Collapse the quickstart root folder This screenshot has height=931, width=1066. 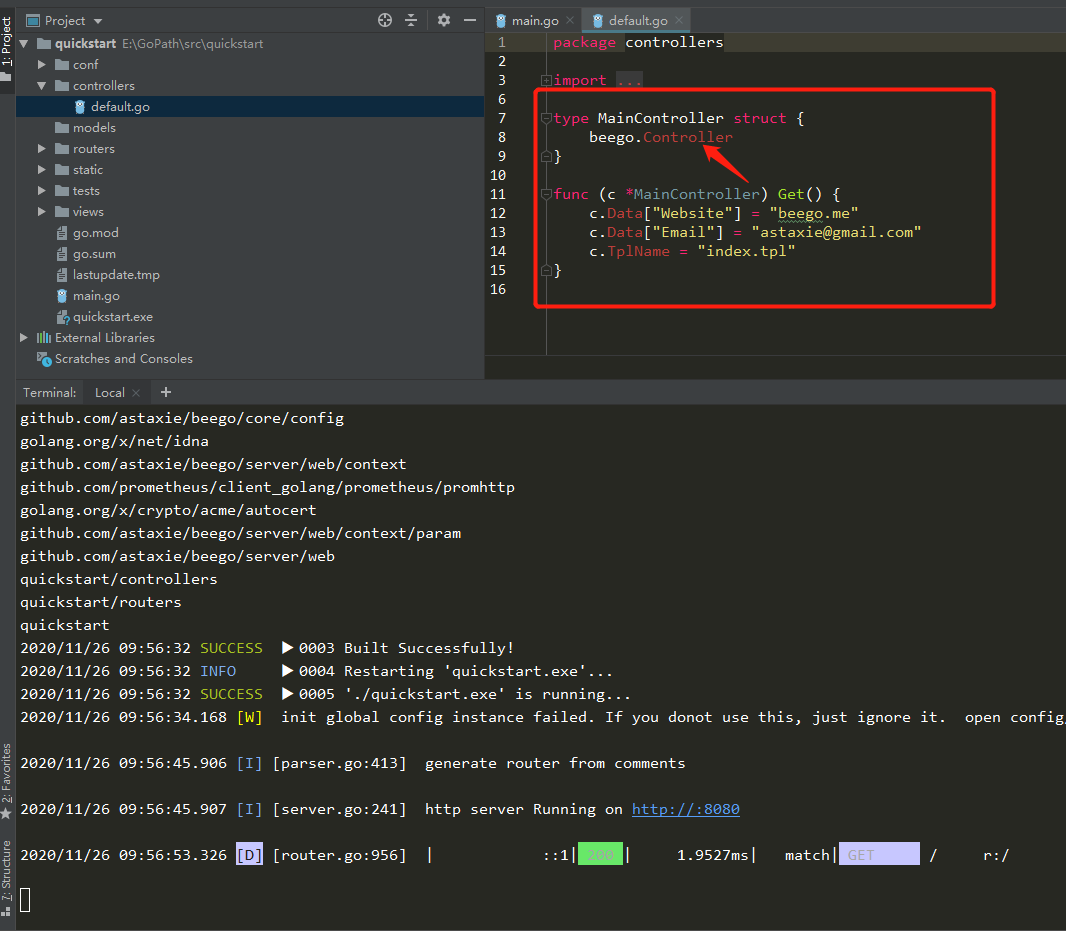[x=24, y=44]
